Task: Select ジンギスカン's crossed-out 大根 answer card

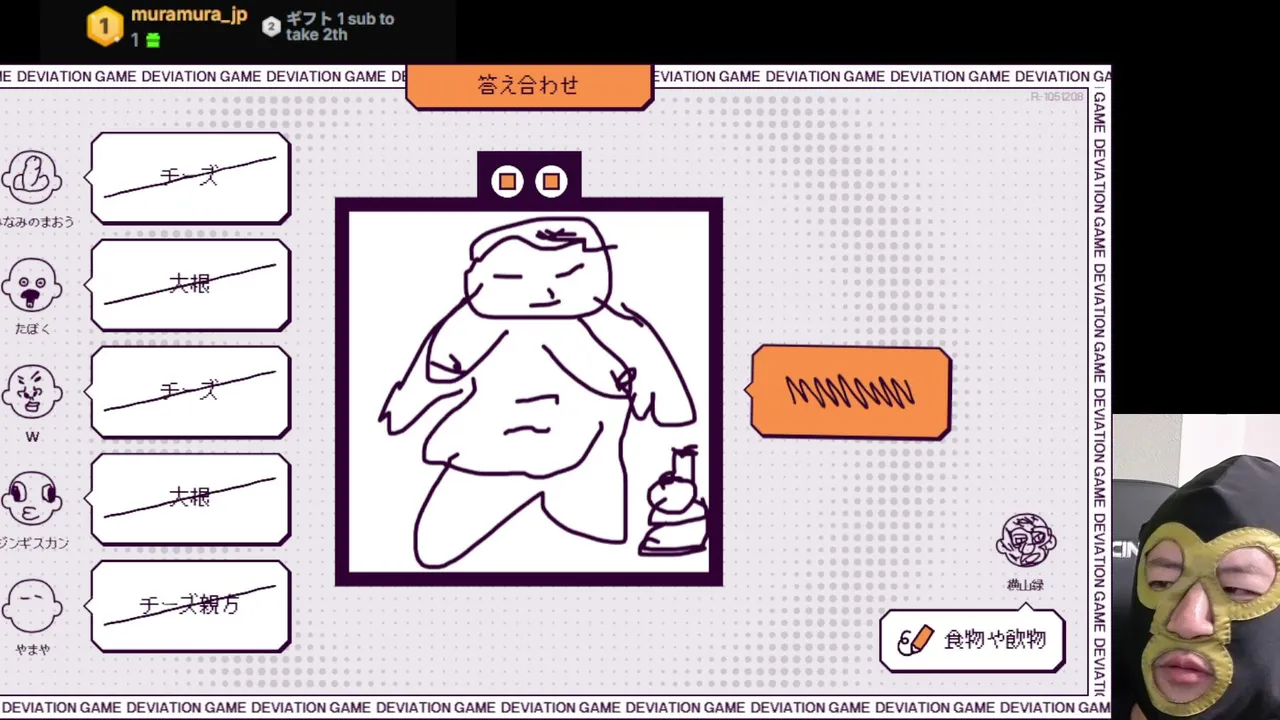Action: click(190, 499)
